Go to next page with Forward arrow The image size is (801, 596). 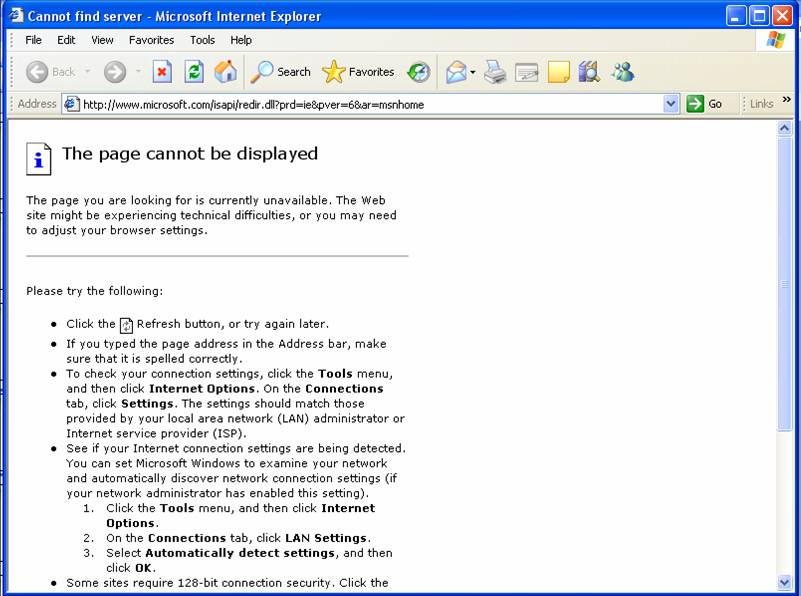click(115, 72)
